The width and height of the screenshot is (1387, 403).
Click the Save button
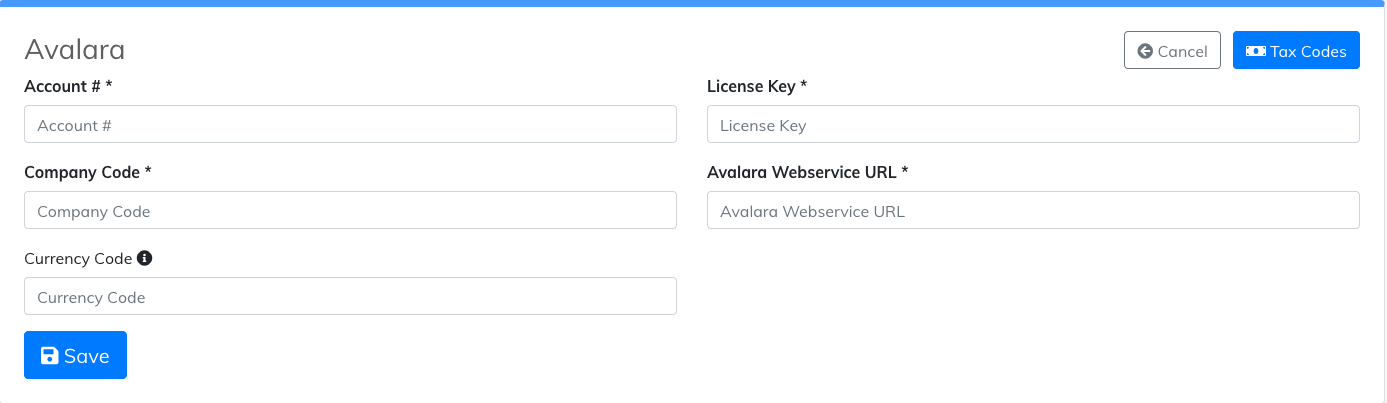[75, 355]
